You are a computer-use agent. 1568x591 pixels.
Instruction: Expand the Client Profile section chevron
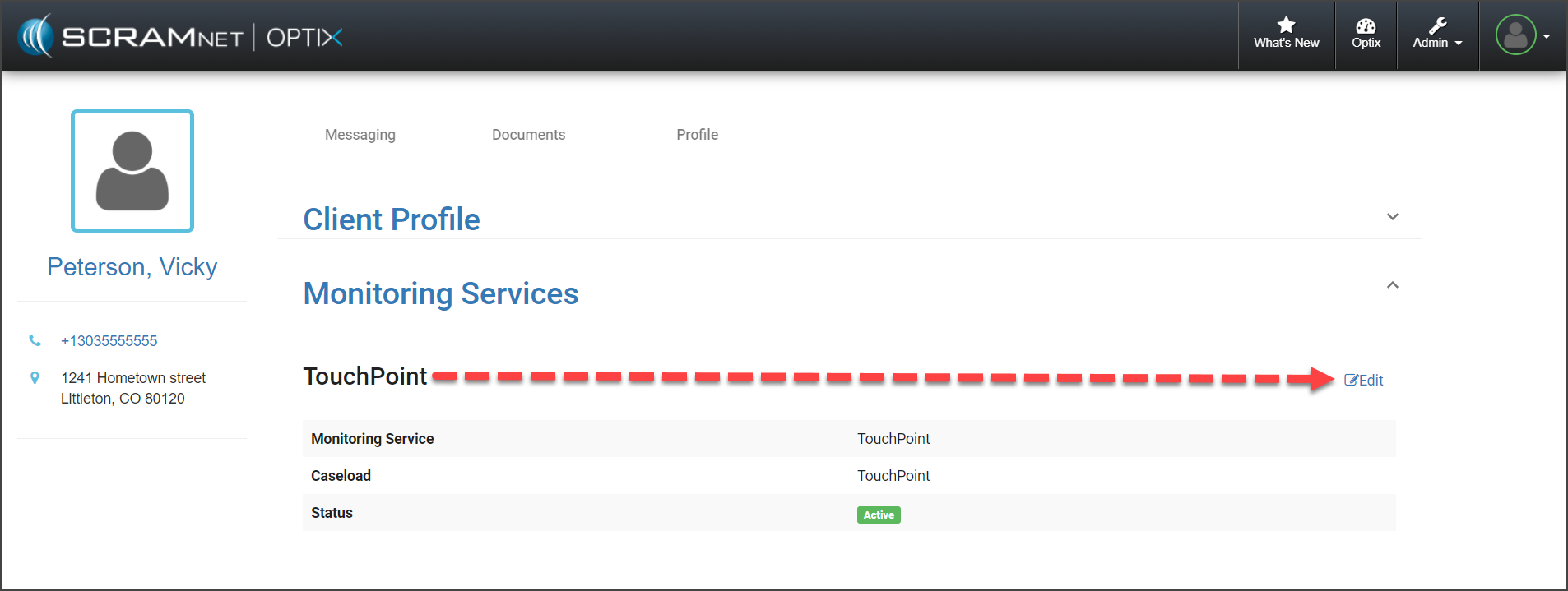tap(1392, 217)
